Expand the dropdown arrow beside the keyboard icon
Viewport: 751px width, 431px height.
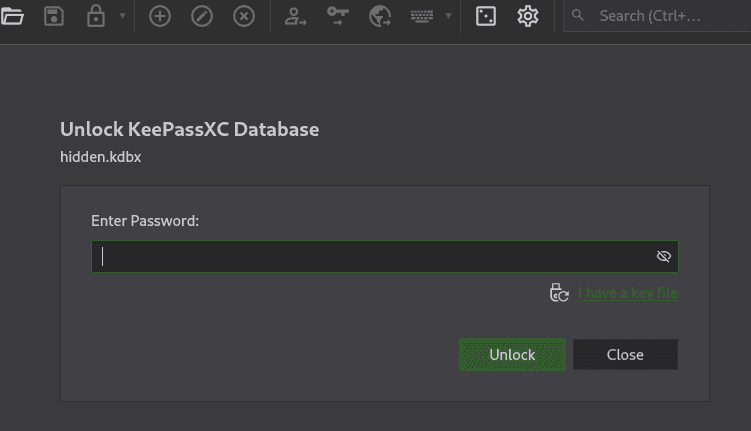click(x=448, y=16)
